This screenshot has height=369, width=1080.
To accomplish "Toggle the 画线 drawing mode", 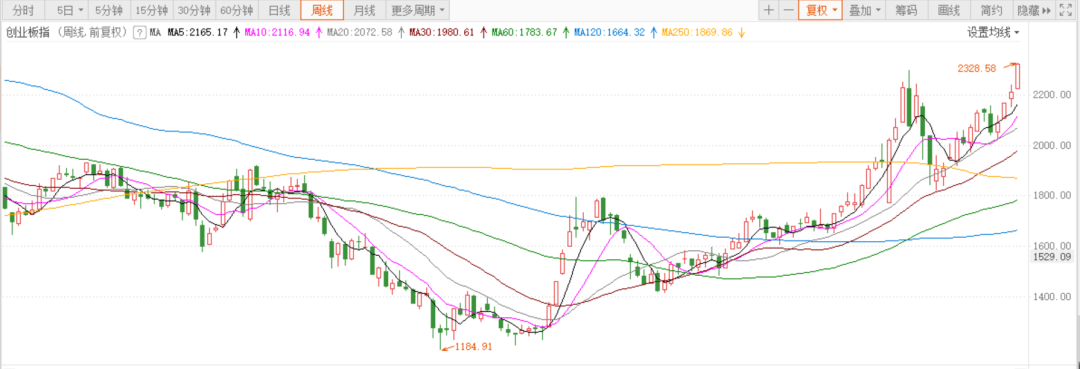I will 948,10.
